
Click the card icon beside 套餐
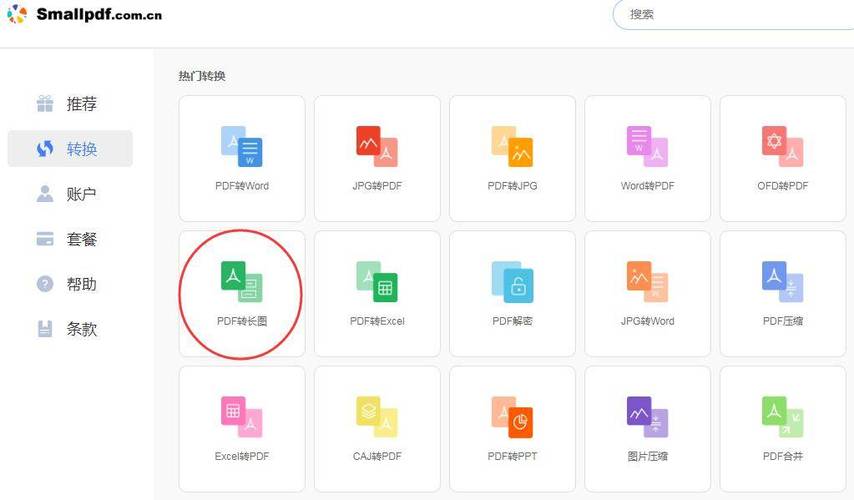(45, 239)
